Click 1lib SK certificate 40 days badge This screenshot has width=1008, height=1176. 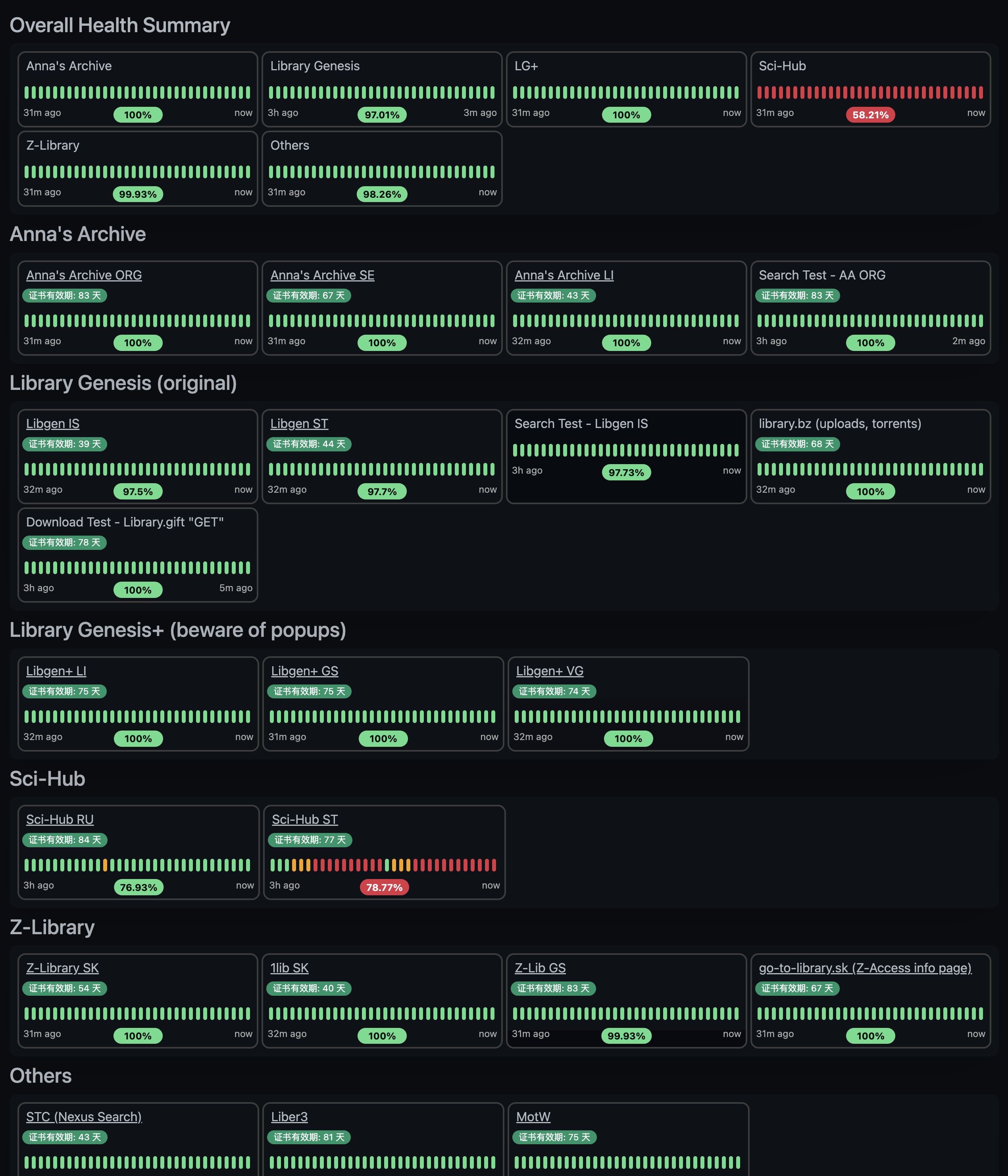(309, 989)
